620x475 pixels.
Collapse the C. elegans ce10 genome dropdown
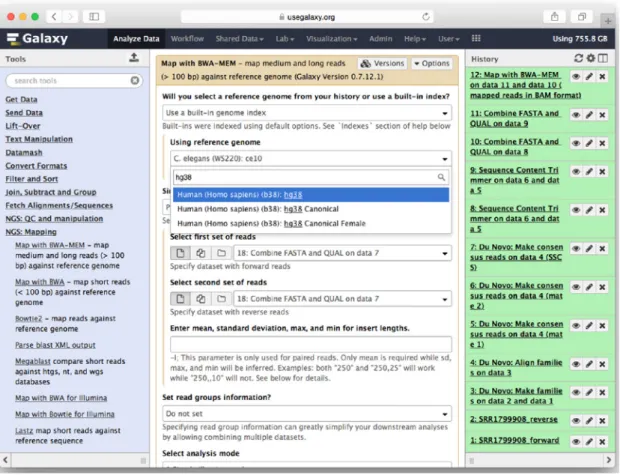tap(311, 159)
